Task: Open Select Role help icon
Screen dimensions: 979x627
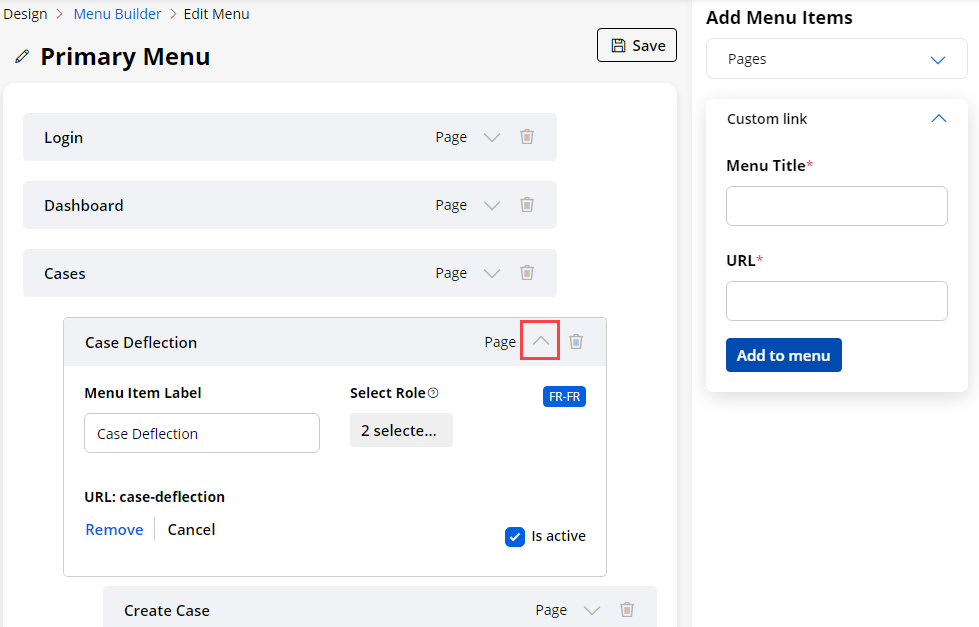Action: click(433, 393)
